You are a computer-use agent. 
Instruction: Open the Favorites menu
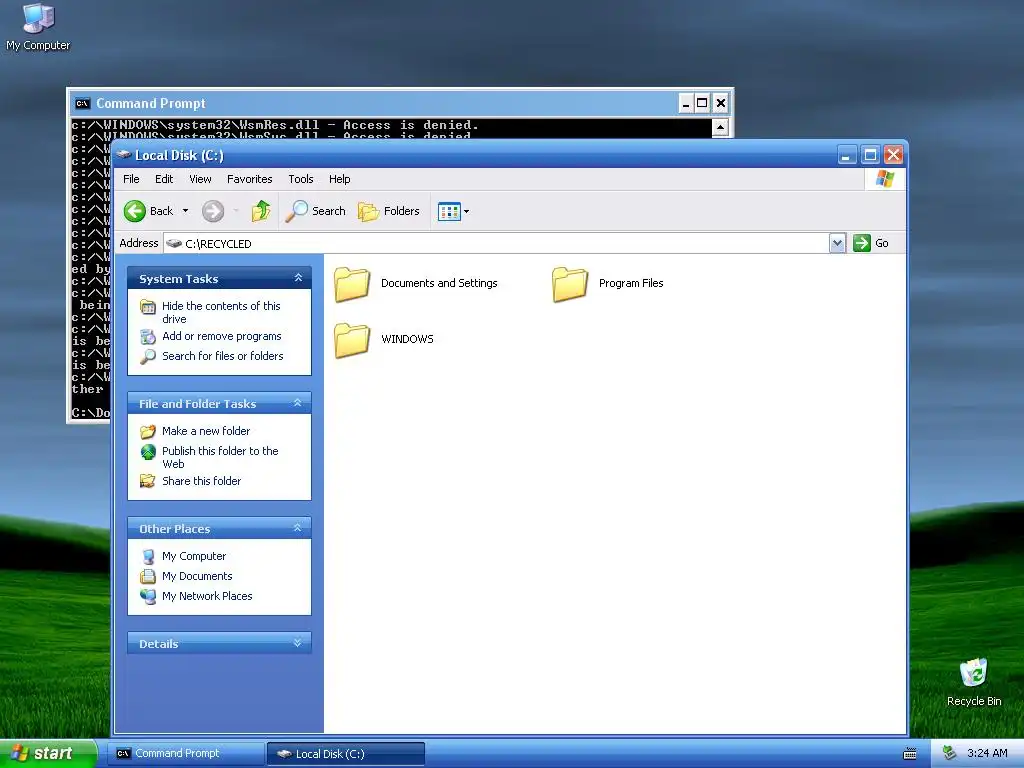click(249, 179)
